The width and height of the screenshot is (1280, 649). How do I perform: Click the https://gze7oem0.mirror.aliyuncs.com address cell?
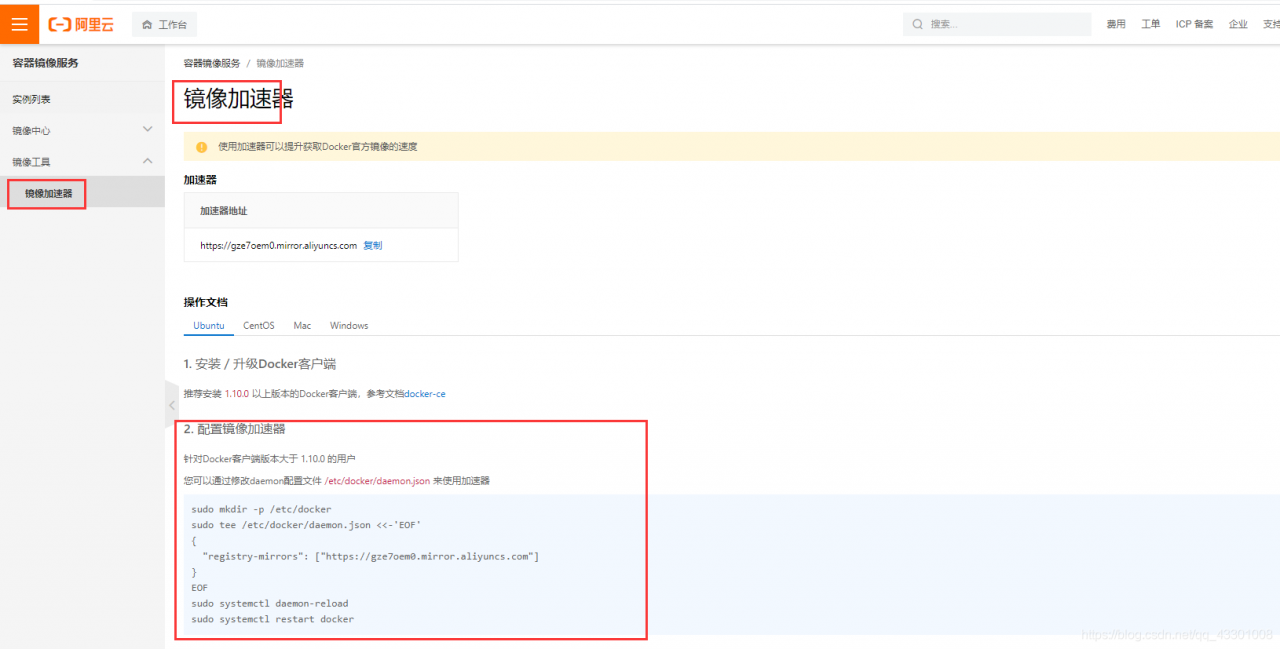click(278, 245)
